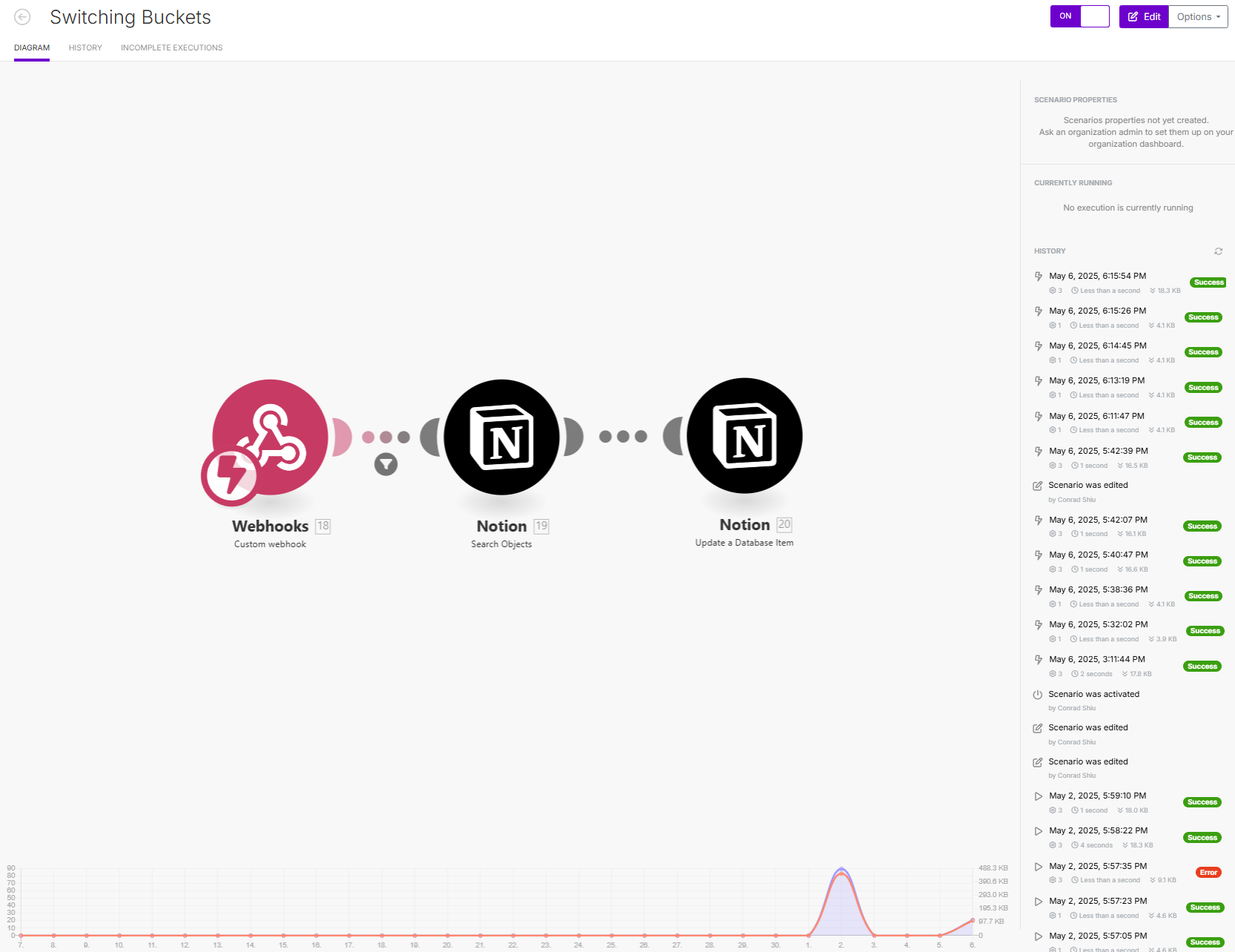
Task: Click the Success badge for the 6:15:54 PM run
Action: 1208,282
